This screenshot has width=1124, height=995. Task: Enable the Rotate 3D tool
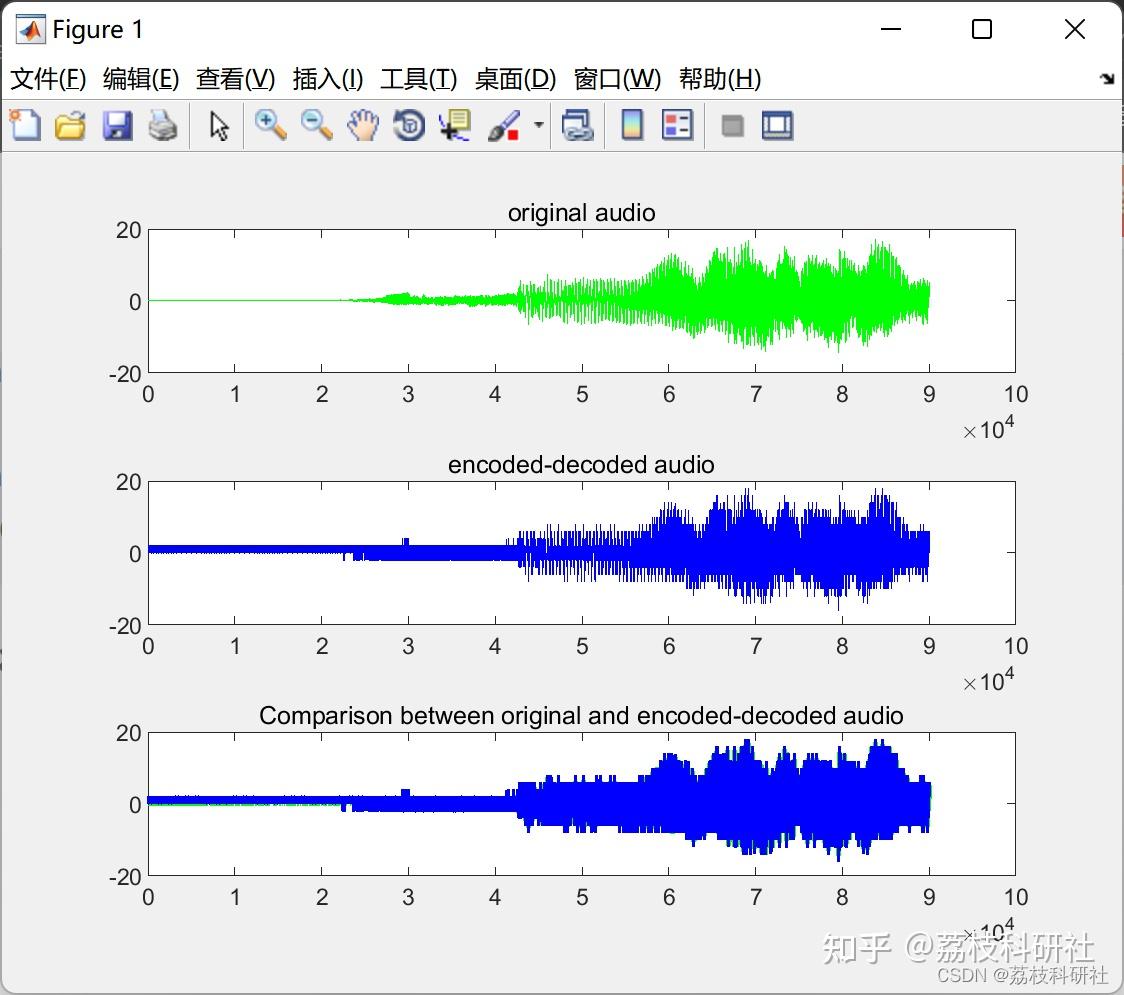pos(408,125)
